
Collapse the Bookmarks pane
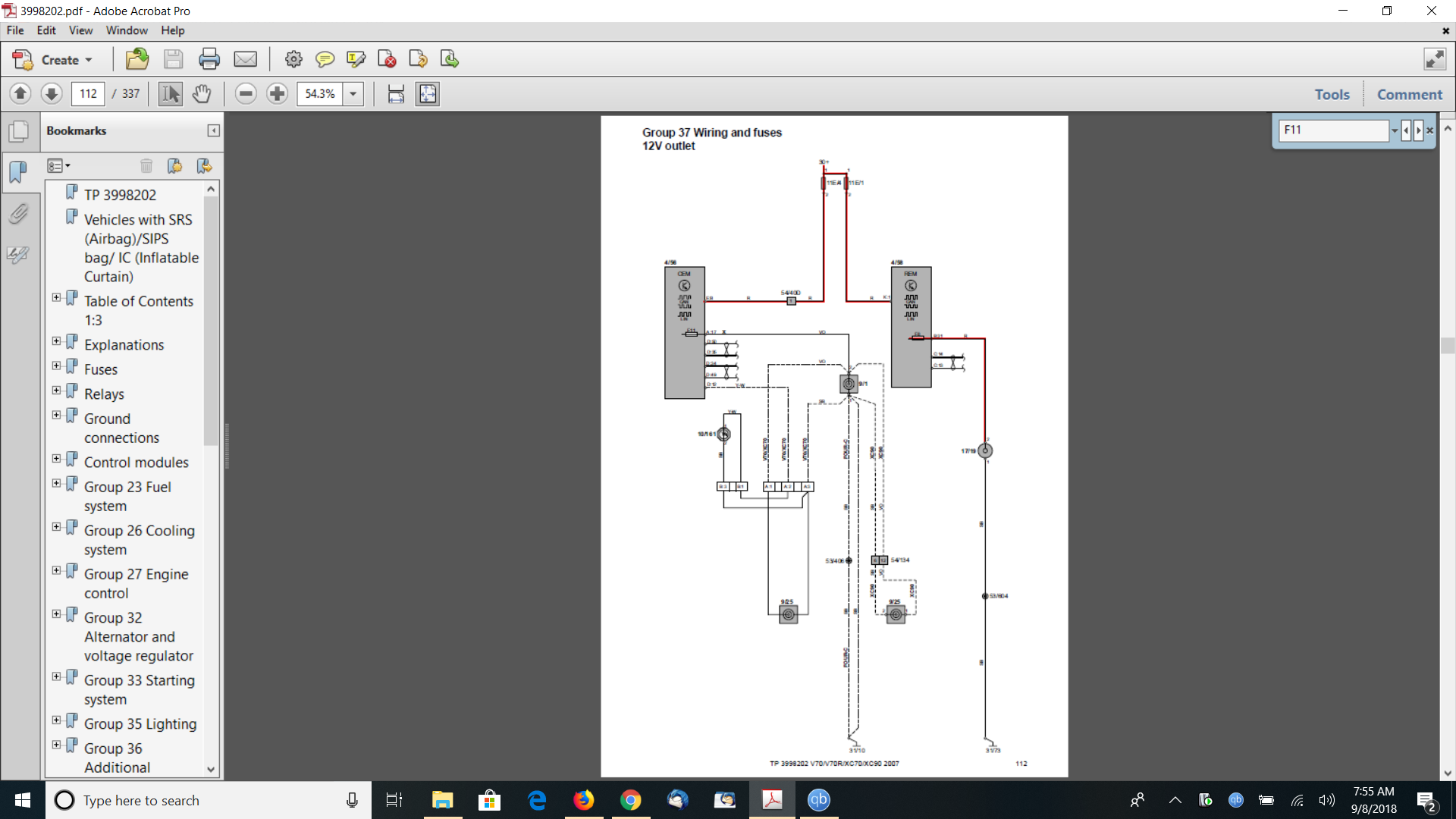click(214, 130)
